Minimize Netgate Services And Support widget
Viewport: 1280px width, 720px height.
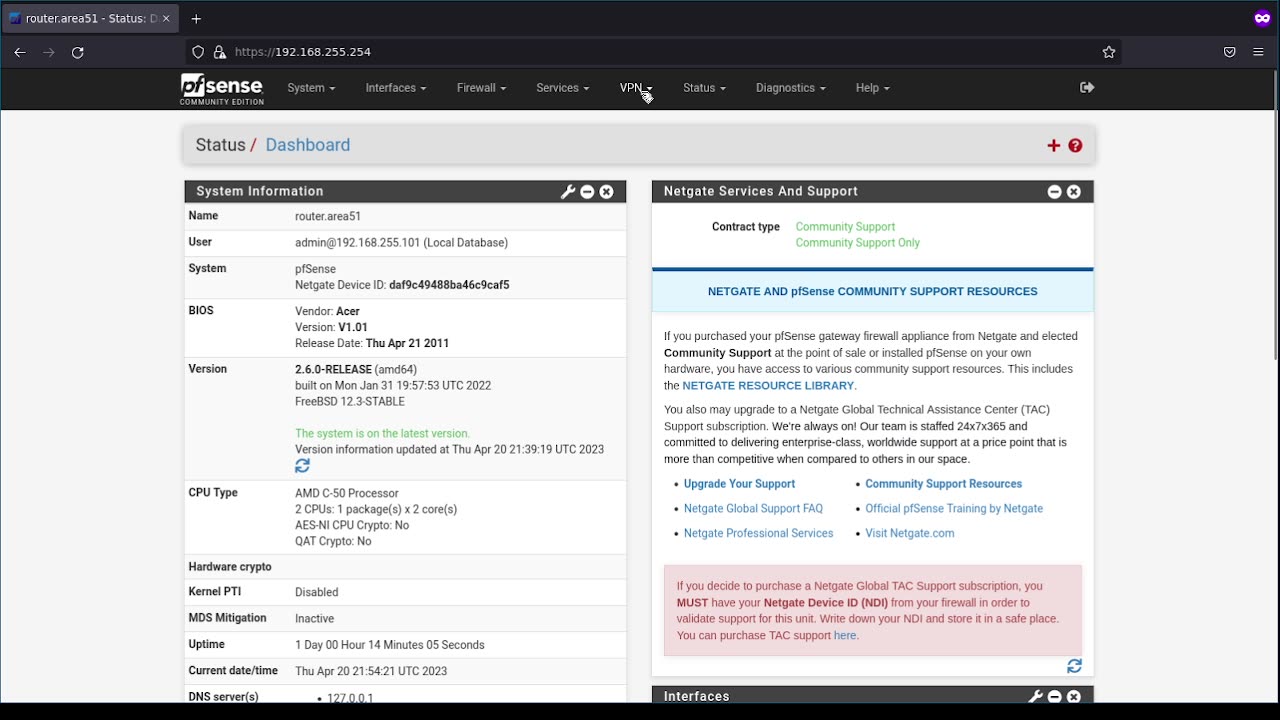(x=1054, y=192)
